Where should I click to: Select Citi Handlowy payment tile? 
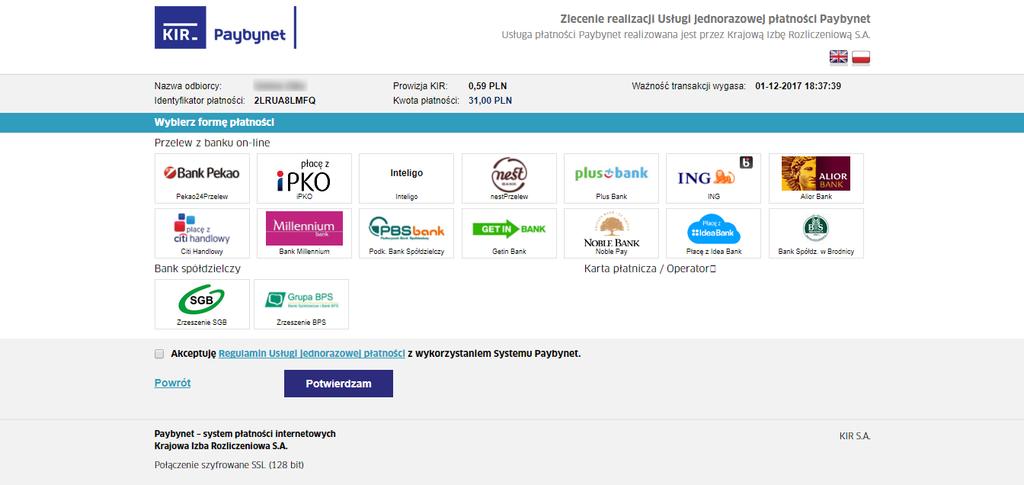coord(202,233)
